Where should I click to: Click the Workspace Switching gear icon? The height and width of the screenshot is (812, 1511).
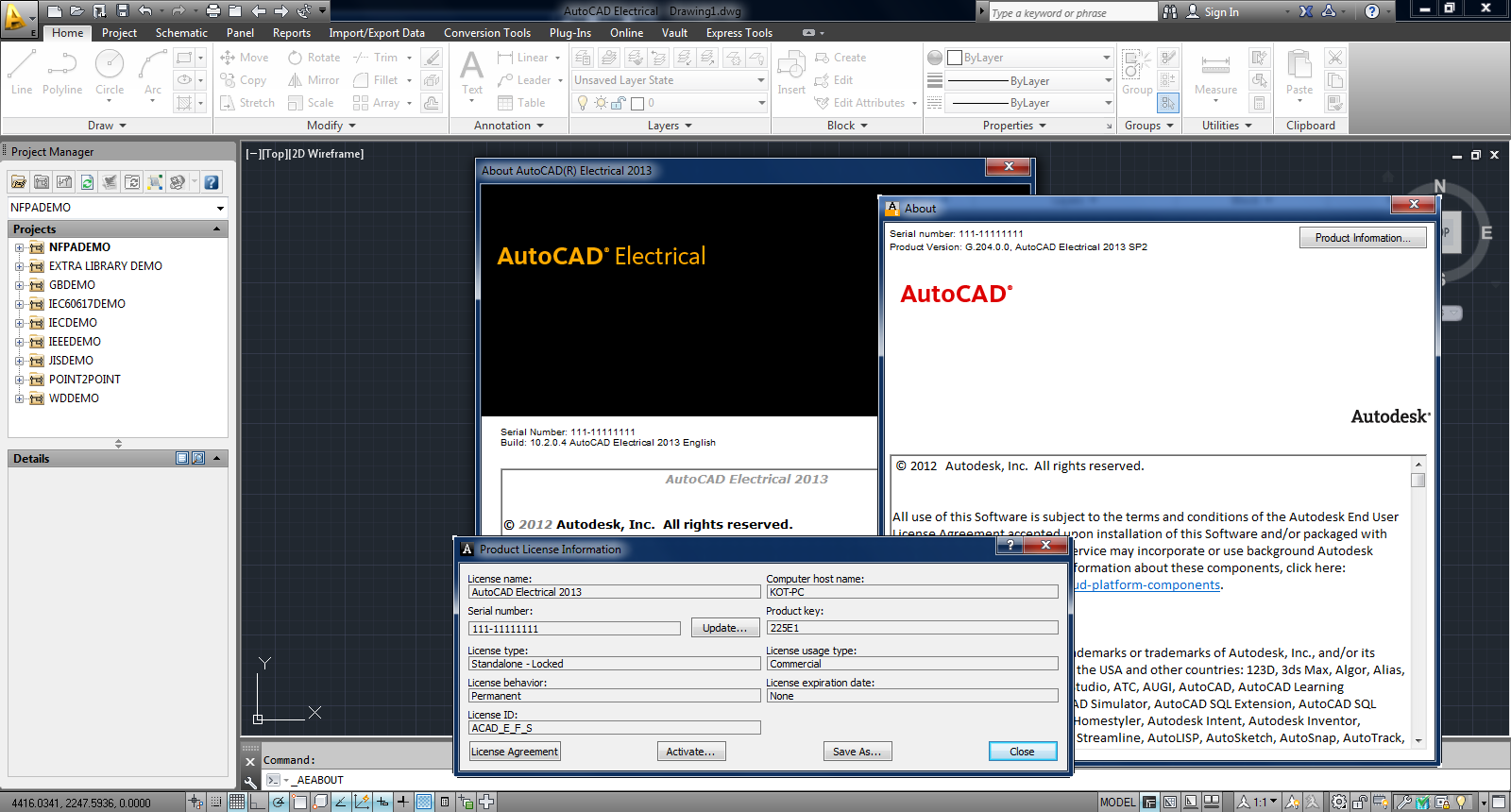[1339, 803]
